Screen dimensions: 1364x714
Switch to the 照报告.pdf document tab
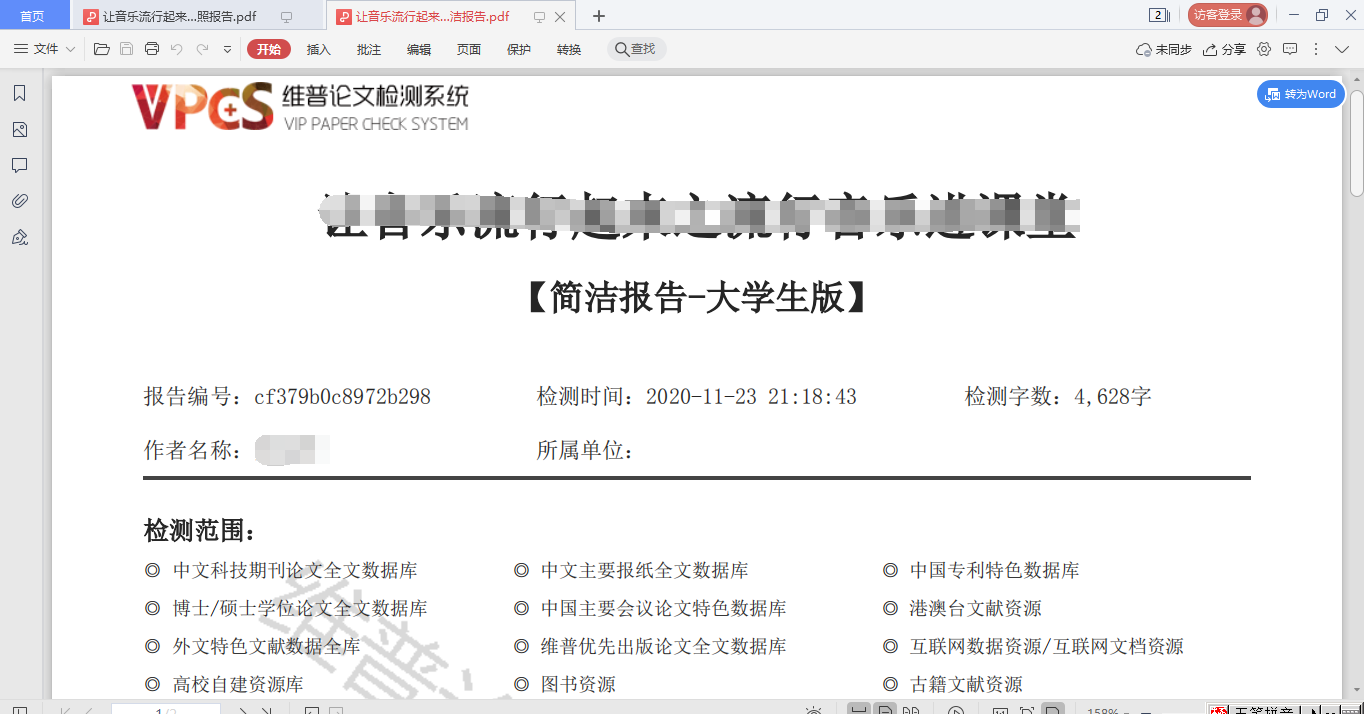180,17
